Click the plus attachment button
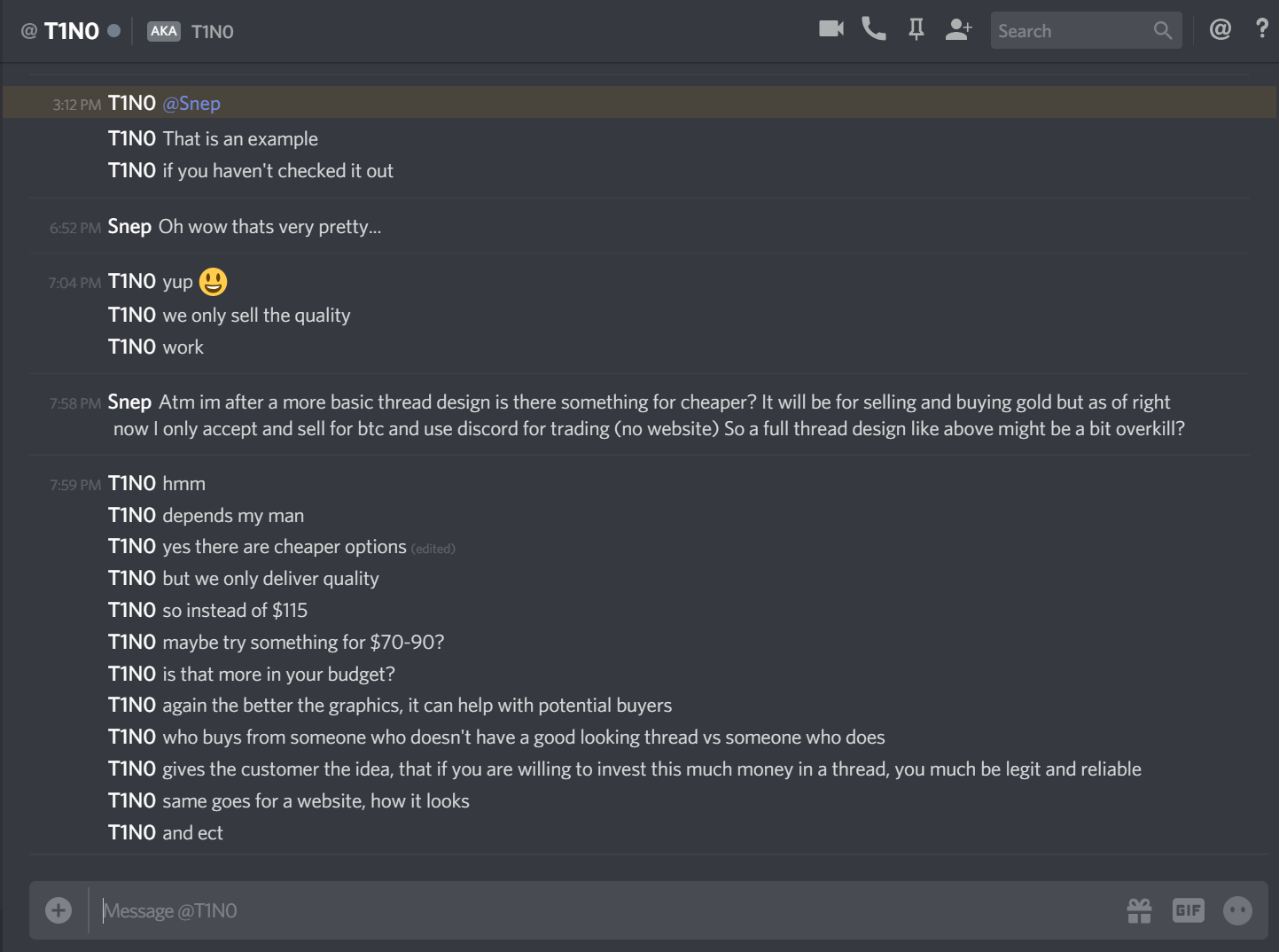 (58, 910)
